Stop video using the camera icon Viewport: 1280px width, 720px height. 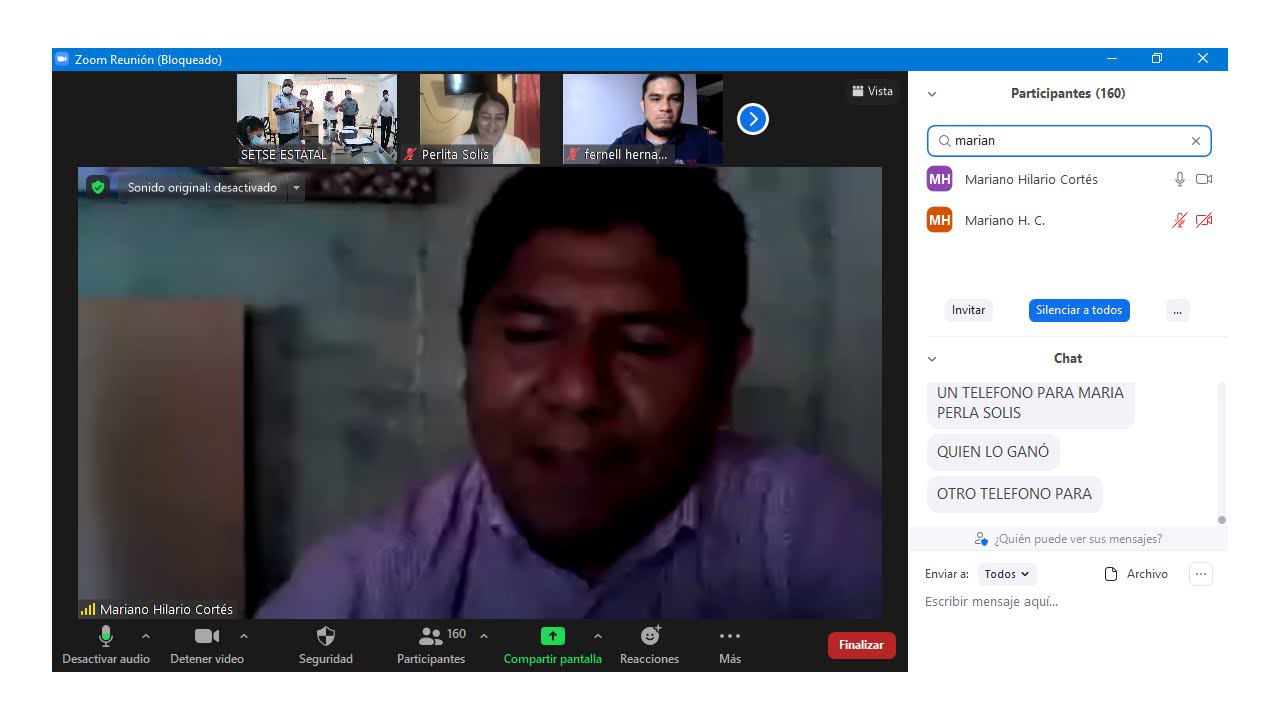tap(207, 636)
